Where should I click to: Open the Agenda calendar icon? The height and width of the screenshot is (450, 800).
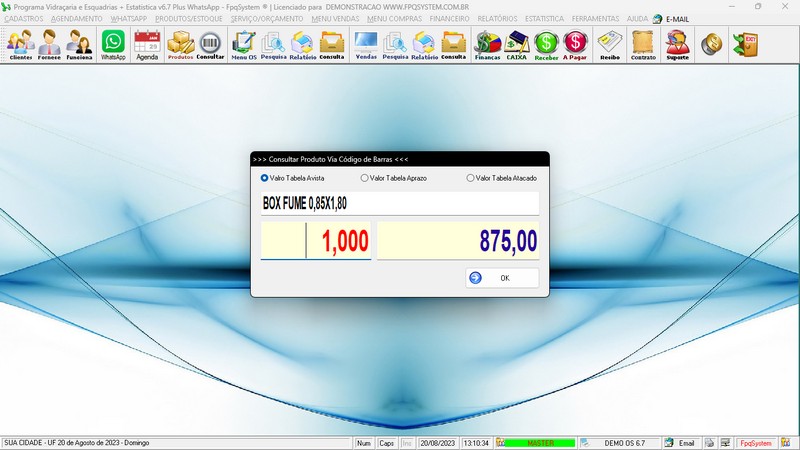pos(147,45)
